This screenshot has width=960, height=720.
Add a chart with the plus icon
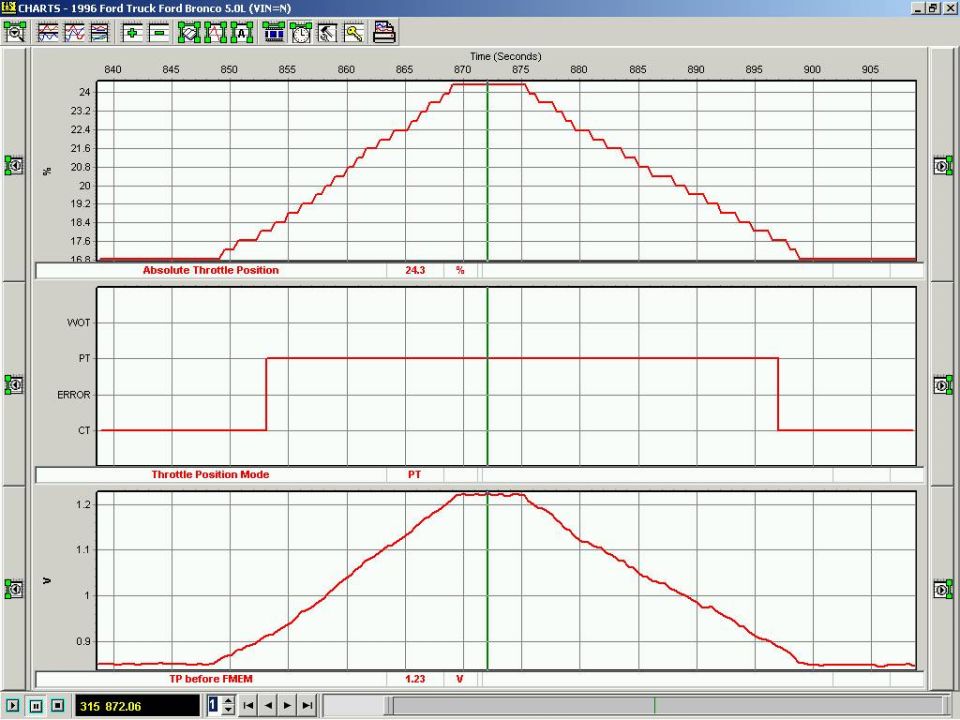132,32
